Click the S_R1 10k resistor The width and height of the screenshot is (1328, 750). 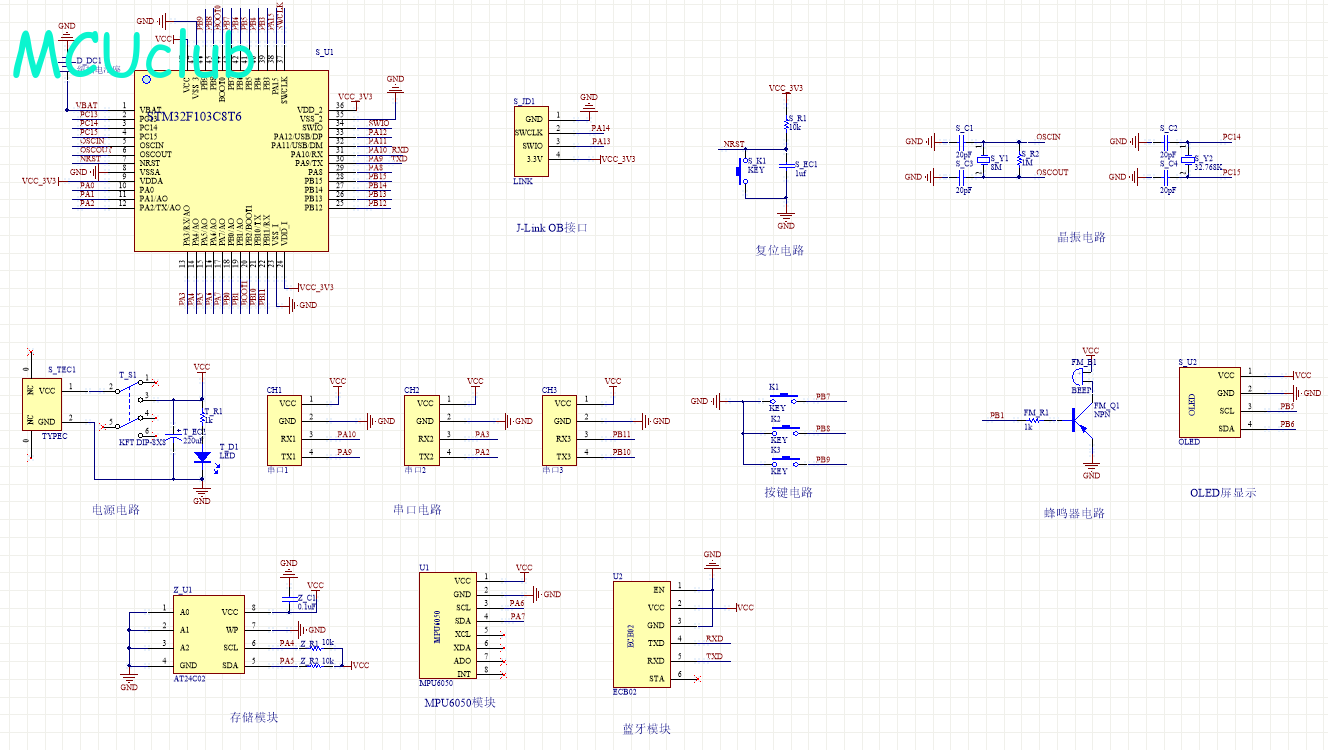[x=786, y=124]
